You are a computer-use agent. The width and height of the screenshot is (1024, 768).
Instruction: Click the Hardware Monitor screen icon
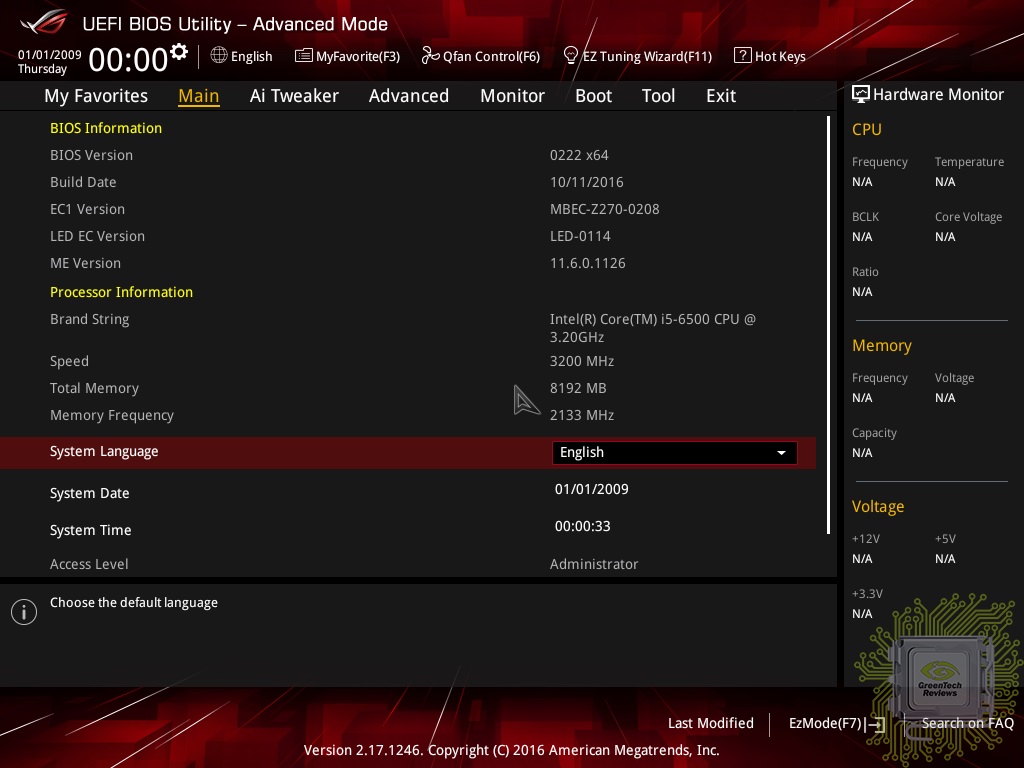tap(861, 94)
